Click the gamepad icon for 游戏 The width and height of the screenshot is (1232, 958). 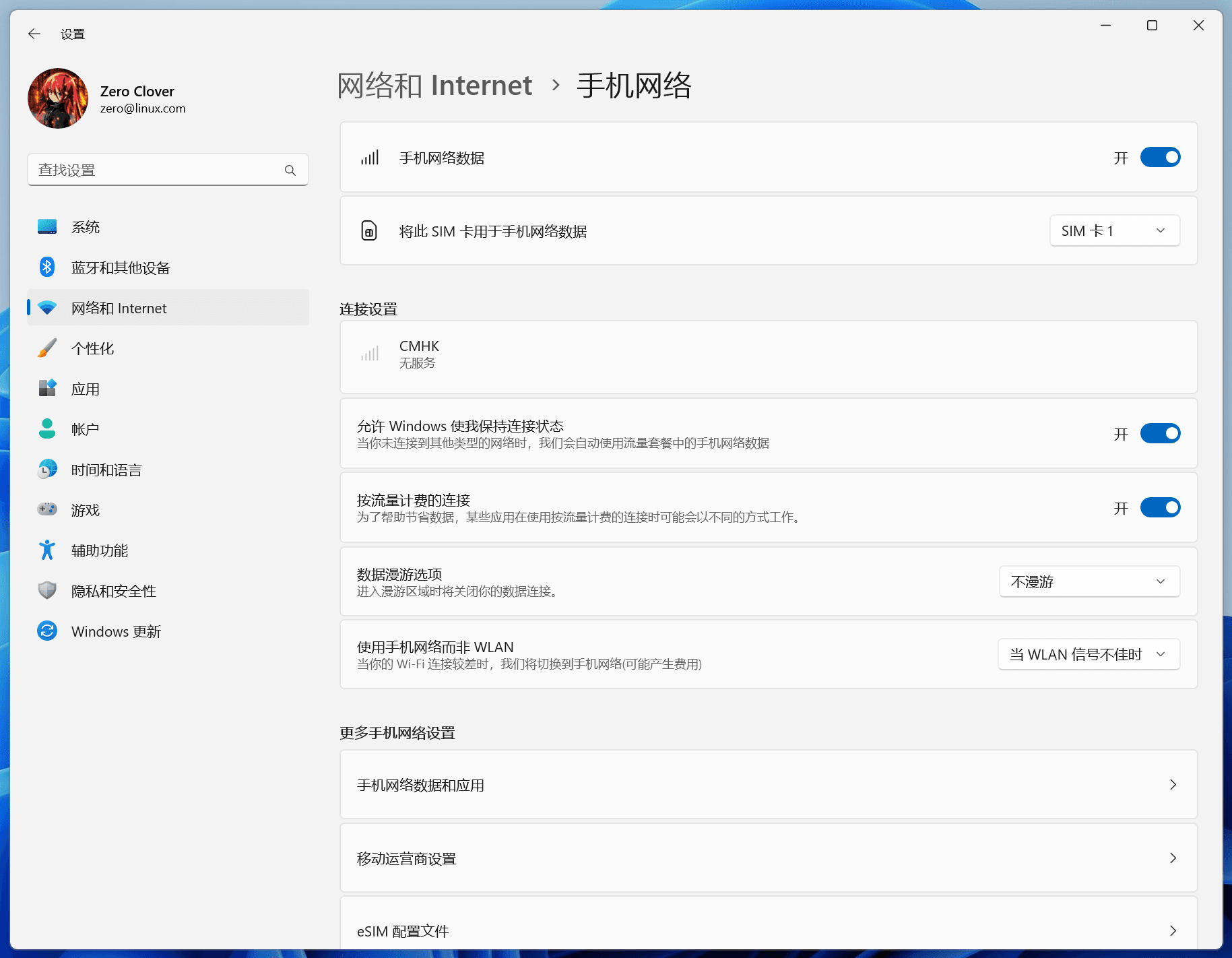point(47,509)
